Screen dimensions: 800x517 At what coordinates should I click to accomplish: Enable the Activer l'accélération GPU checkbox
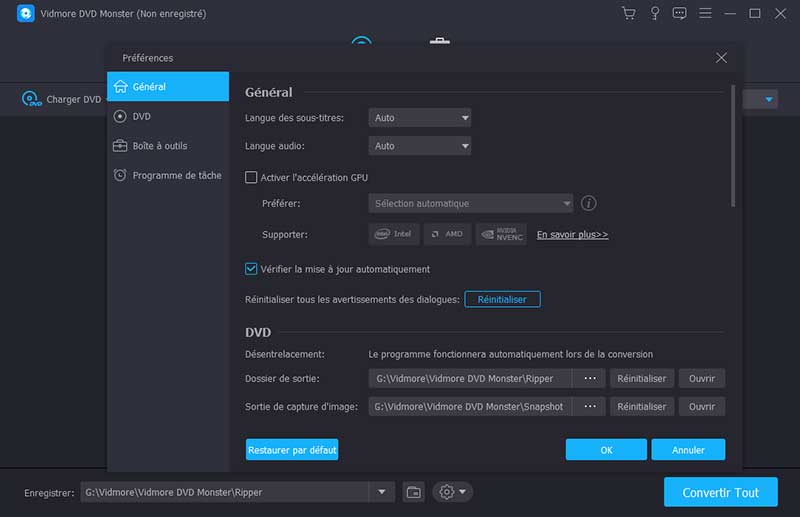click(252, 178)
